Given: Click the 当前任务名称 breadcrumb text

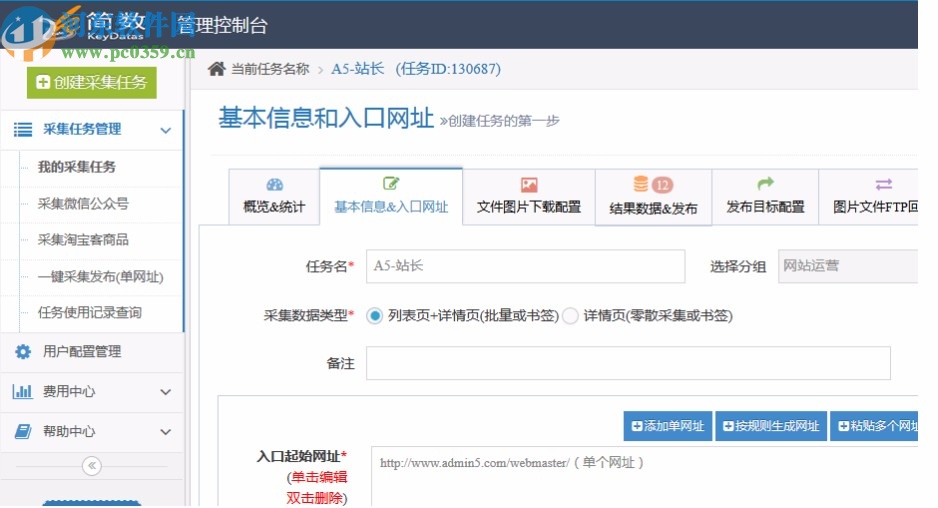Looking at the screenshot, I should tap(270, 69).
